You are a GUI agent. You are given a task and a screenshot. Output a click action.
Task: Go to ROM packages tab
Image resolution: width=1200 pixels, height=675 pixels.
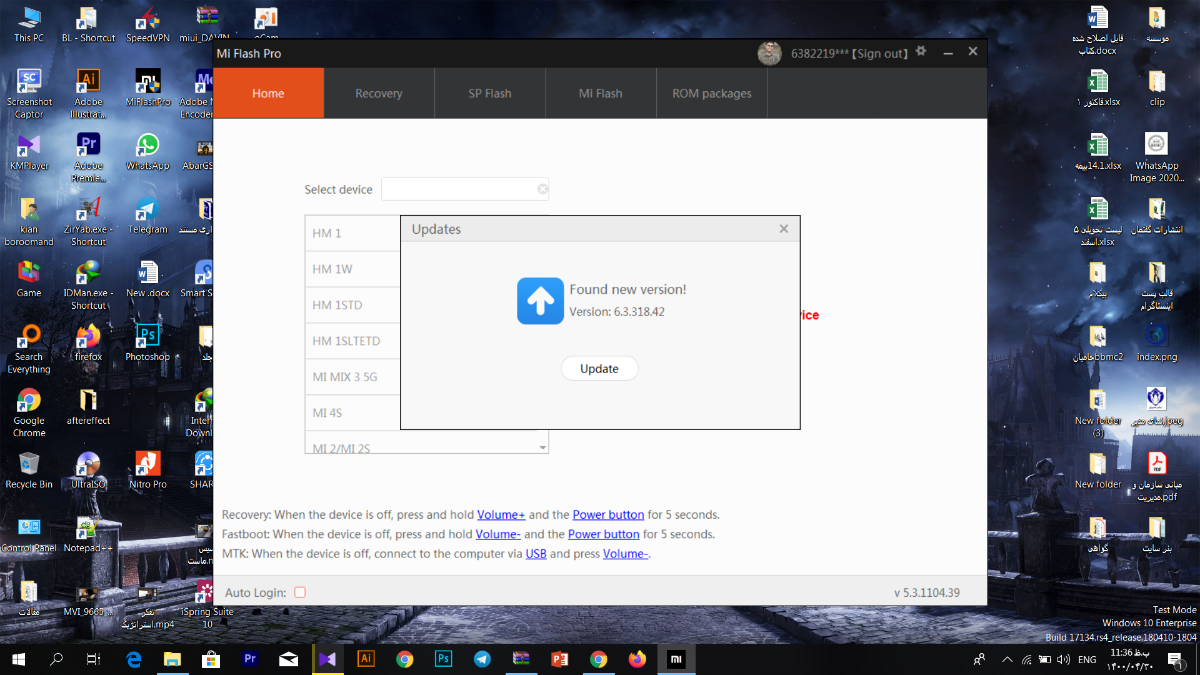(x=712, y=93)
